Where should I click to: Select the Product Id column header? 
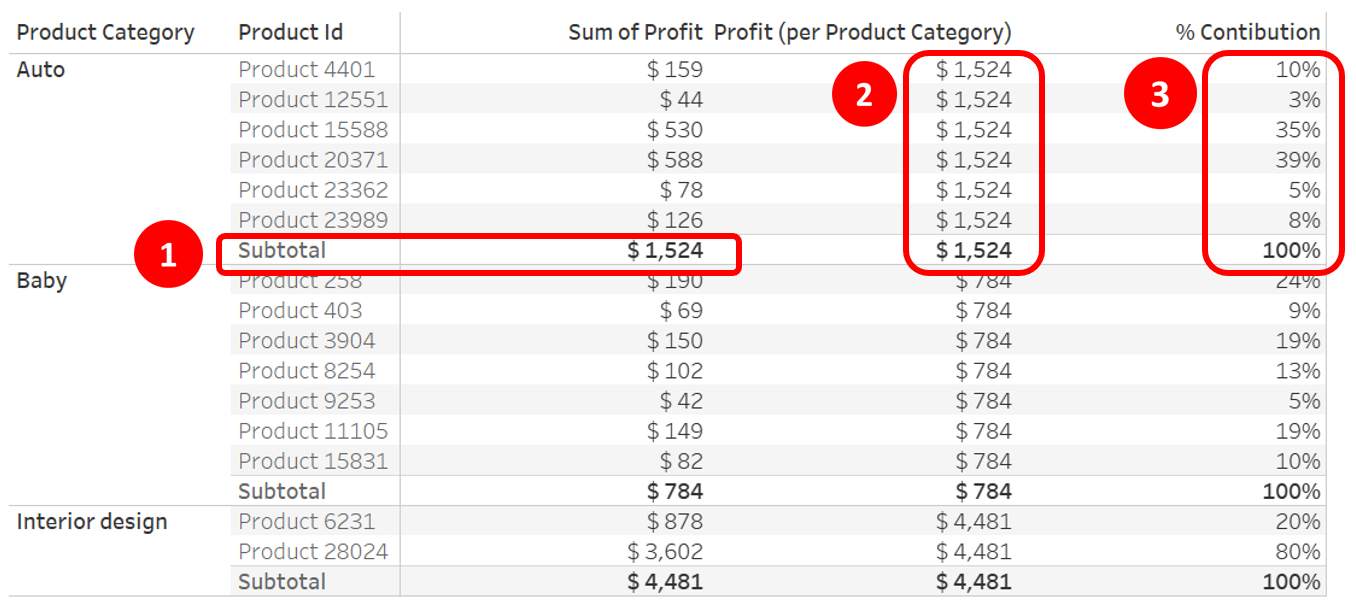[x=291, y=32]
